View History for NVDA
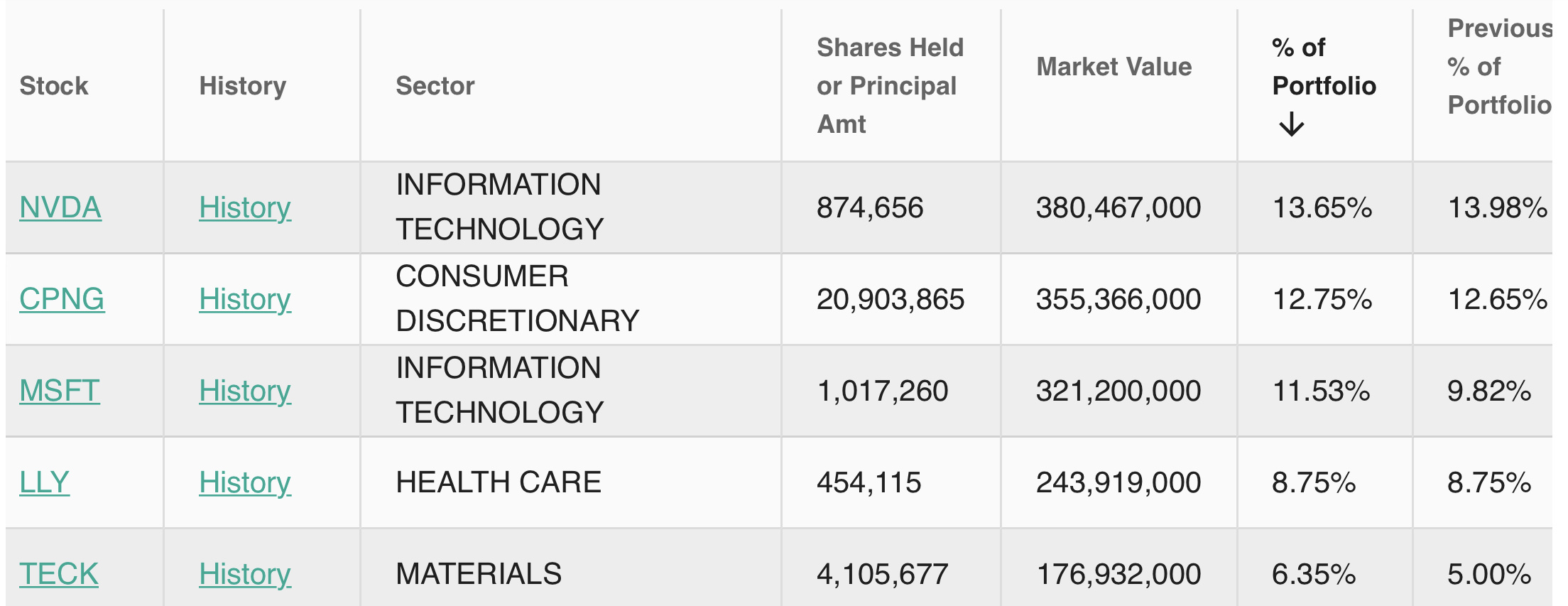1568x606 pixels. [x=245, y=207]
